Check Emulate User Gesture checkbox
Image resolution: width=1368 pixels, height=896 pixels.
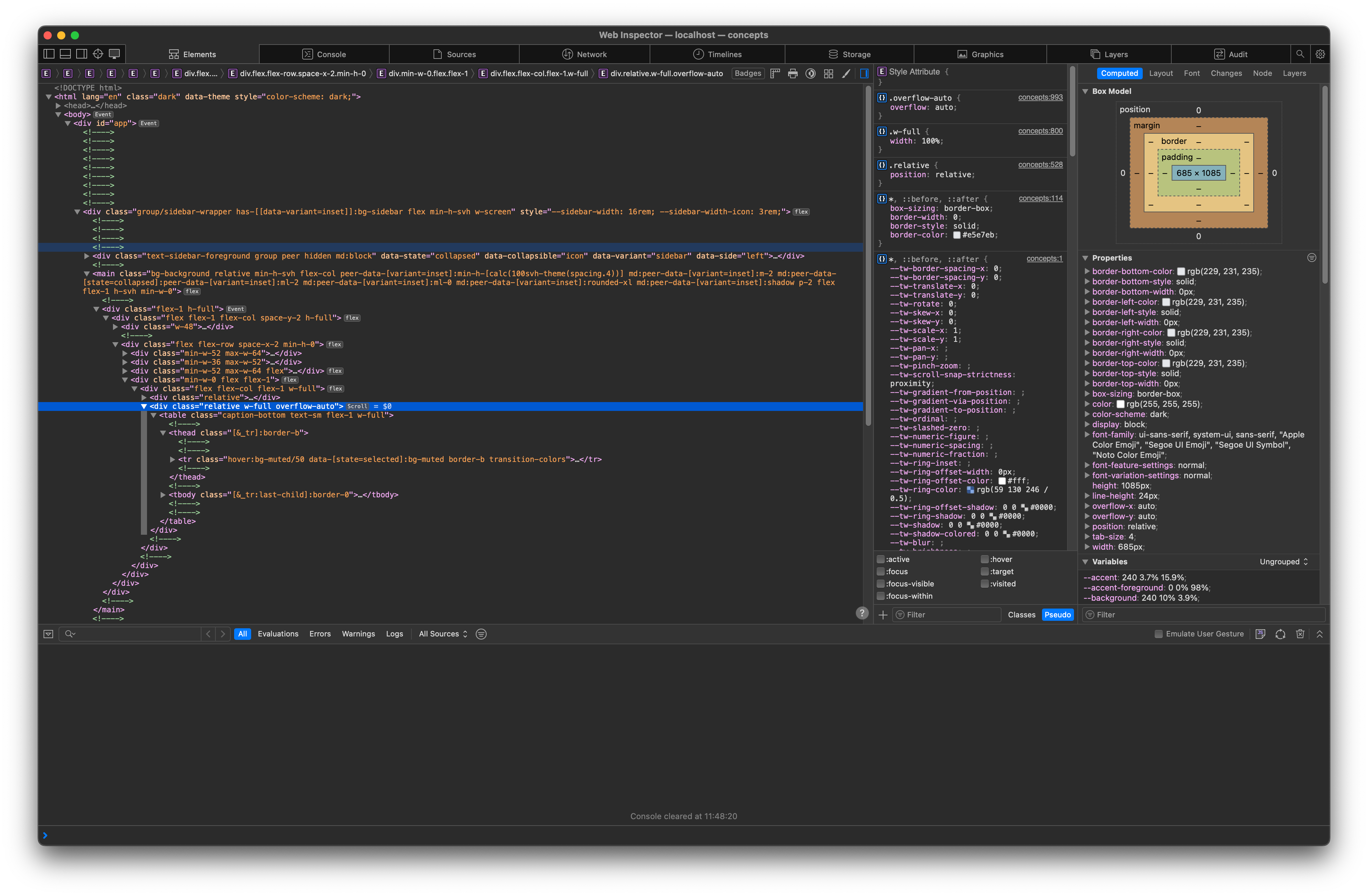coord(1159,634)
